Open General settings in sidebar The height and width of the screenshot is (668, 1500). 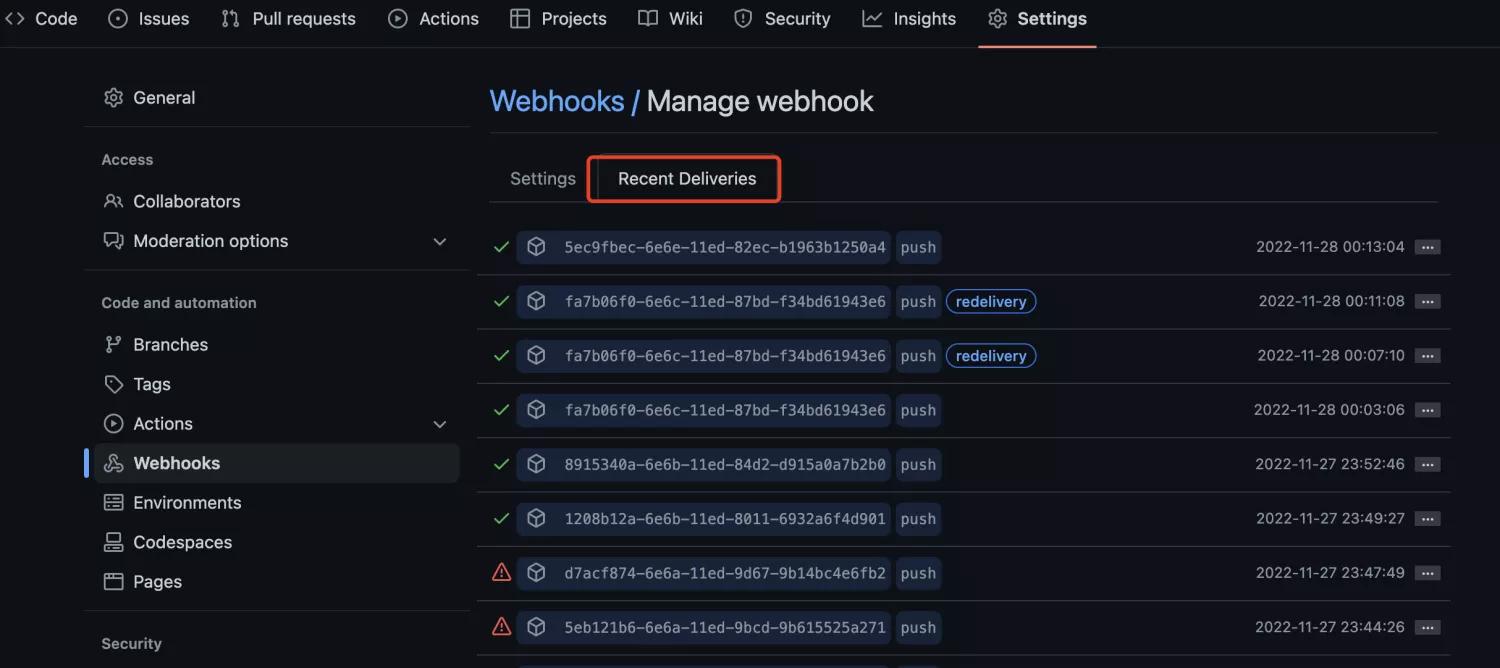pos(164,98)
